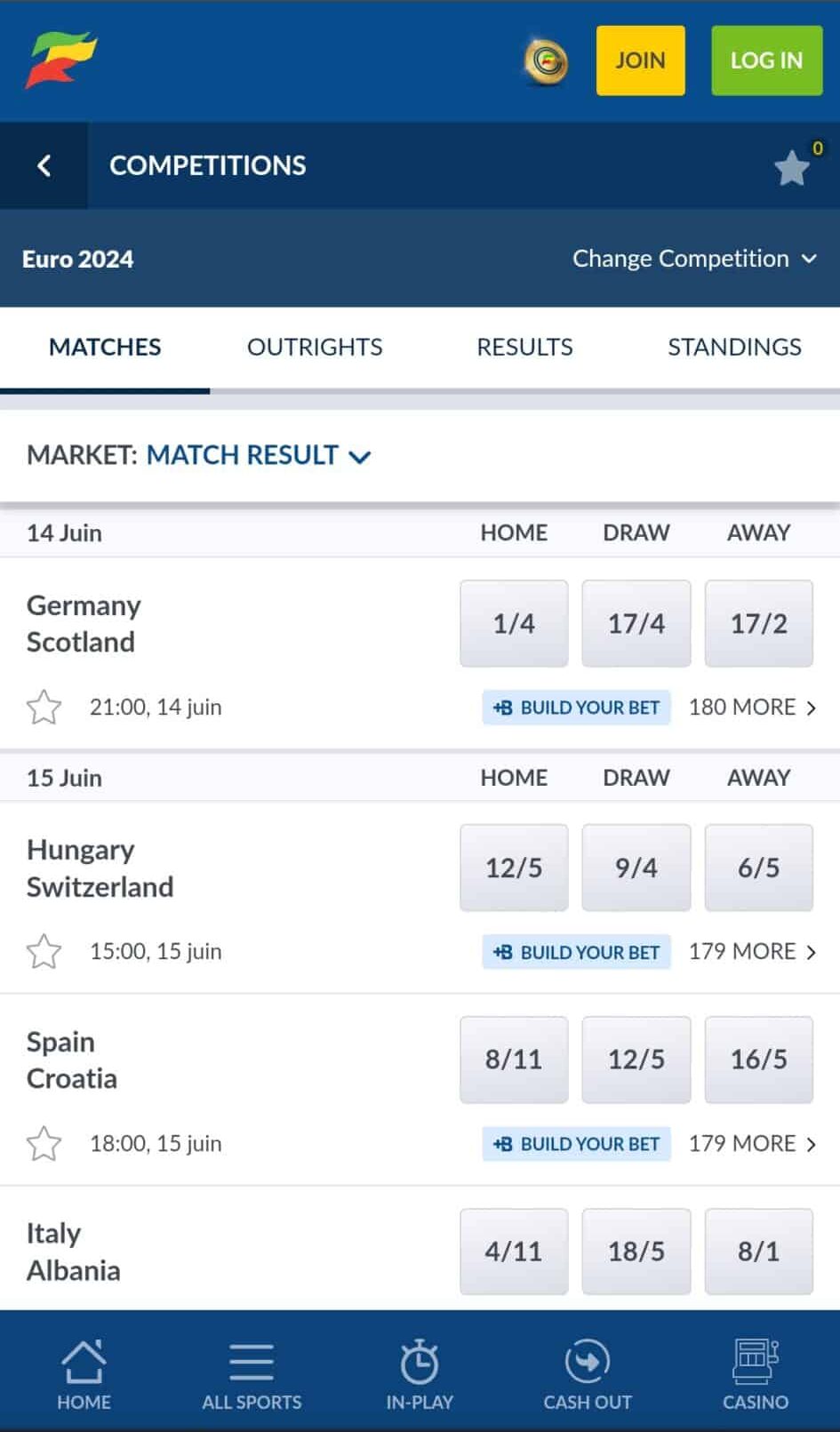Favourite the Germany vs Scotland match
The width and height of the screenshot is (840, 1432).
tap(44, 708)
